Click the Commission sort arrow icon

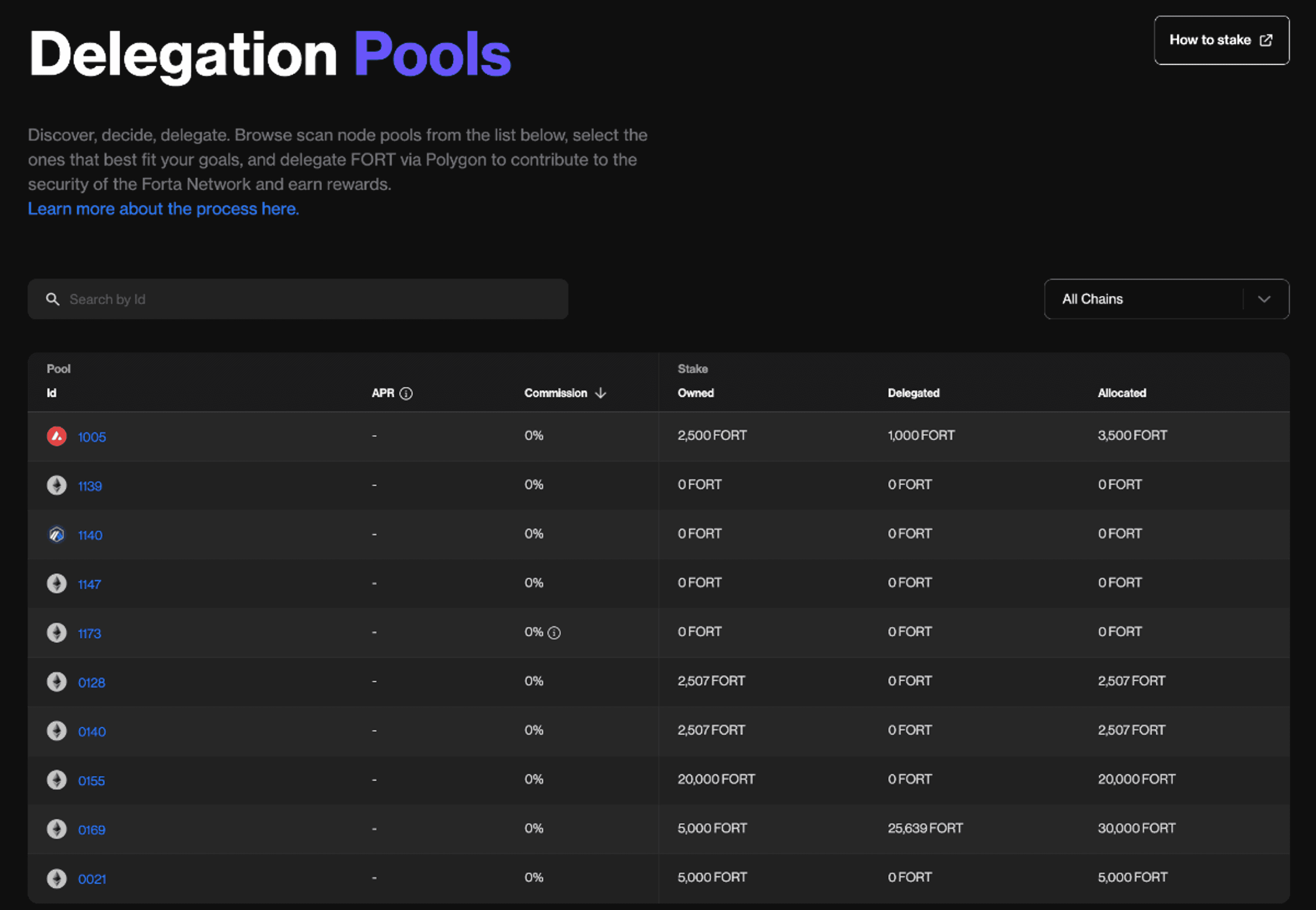coord(600,393)
